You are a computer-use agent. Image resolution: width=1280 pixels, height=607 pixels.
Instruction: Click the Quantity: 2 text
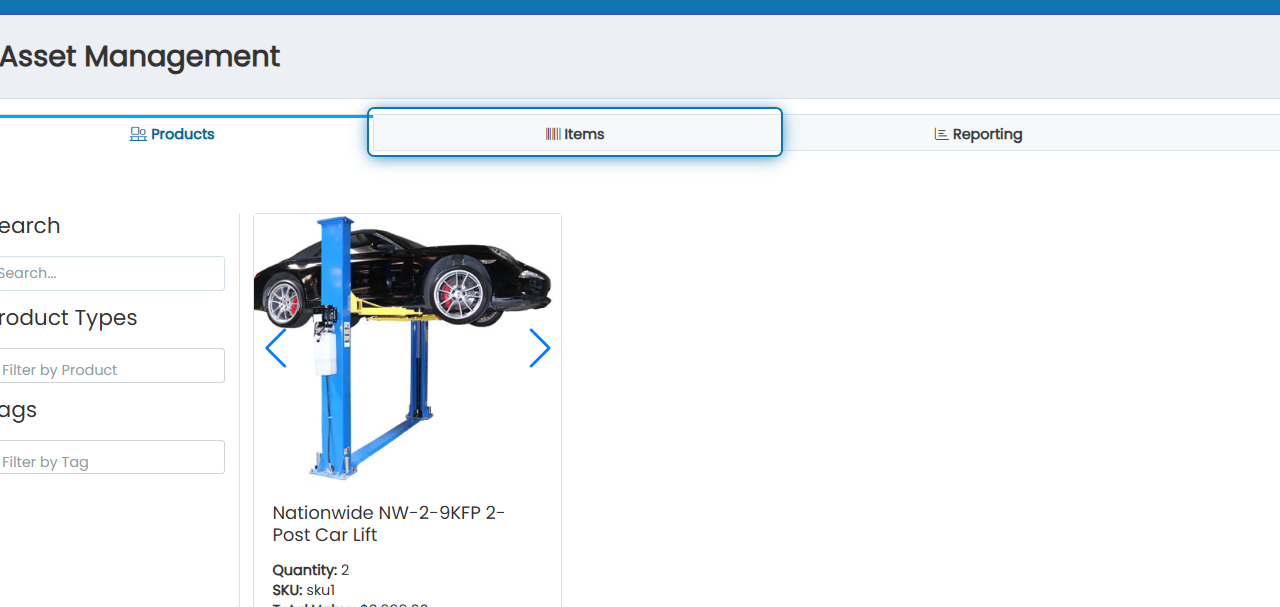pos(311,570)
